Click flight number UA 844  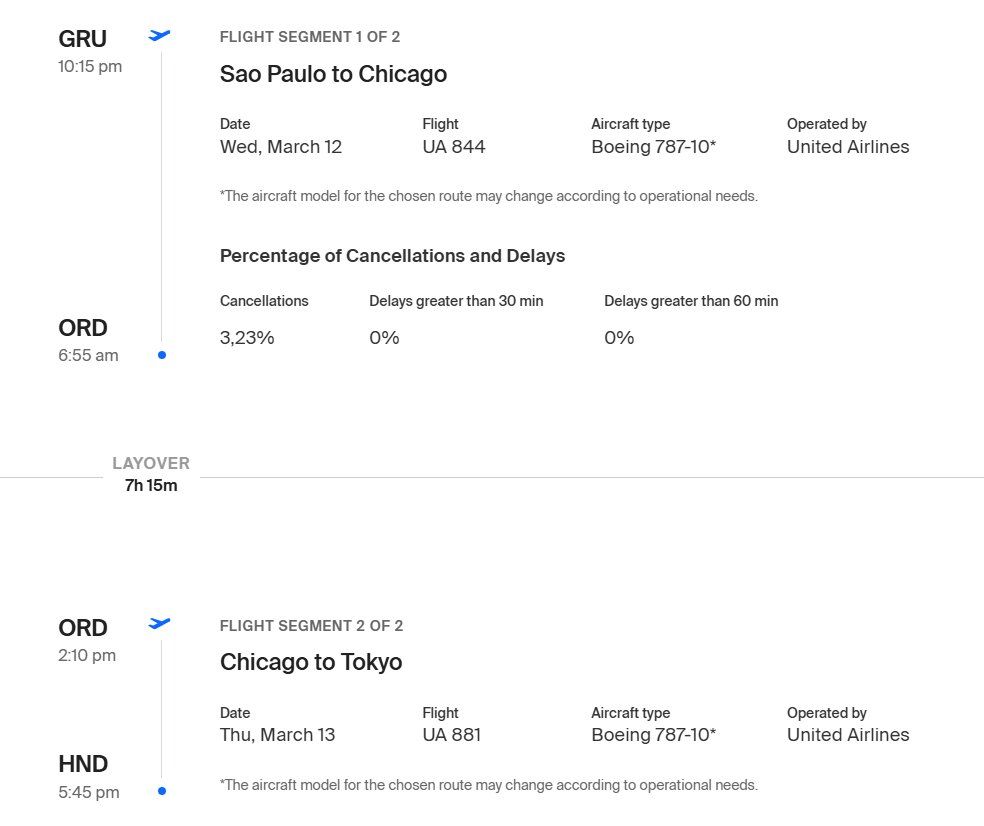[x=454, y=147]
